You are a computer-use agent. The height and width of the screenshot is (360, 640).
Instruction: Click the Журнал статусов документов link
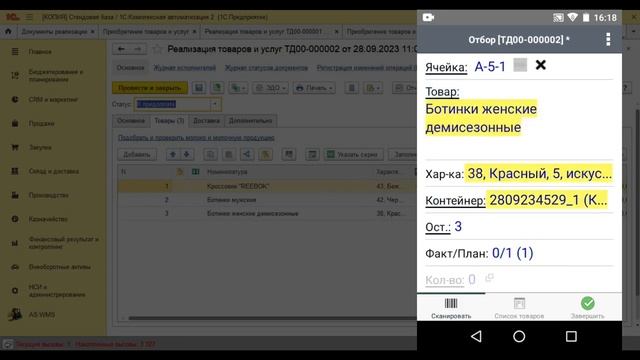click(266, 68)
